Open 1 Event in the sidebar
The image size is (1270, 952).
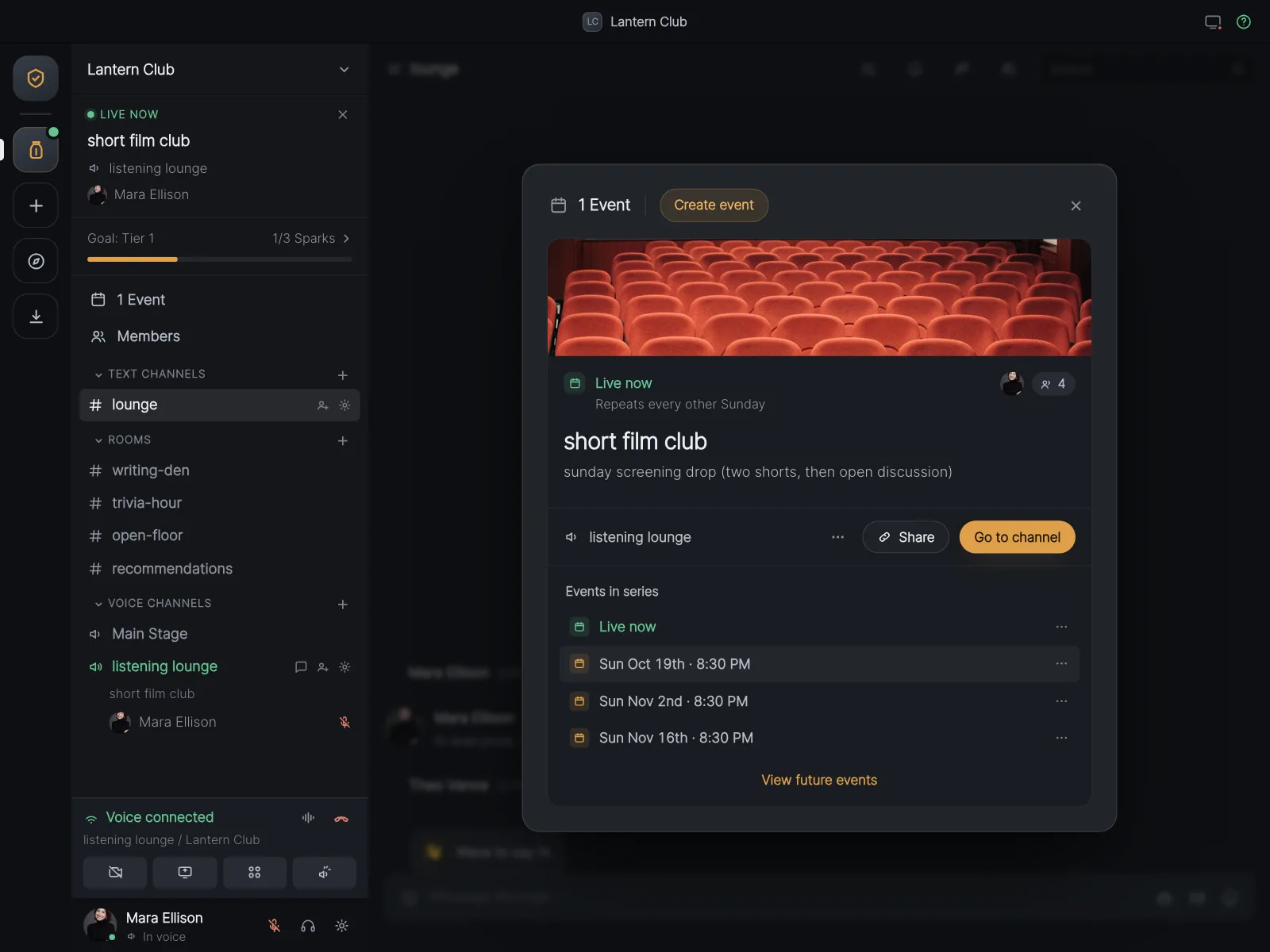point(219,300)
